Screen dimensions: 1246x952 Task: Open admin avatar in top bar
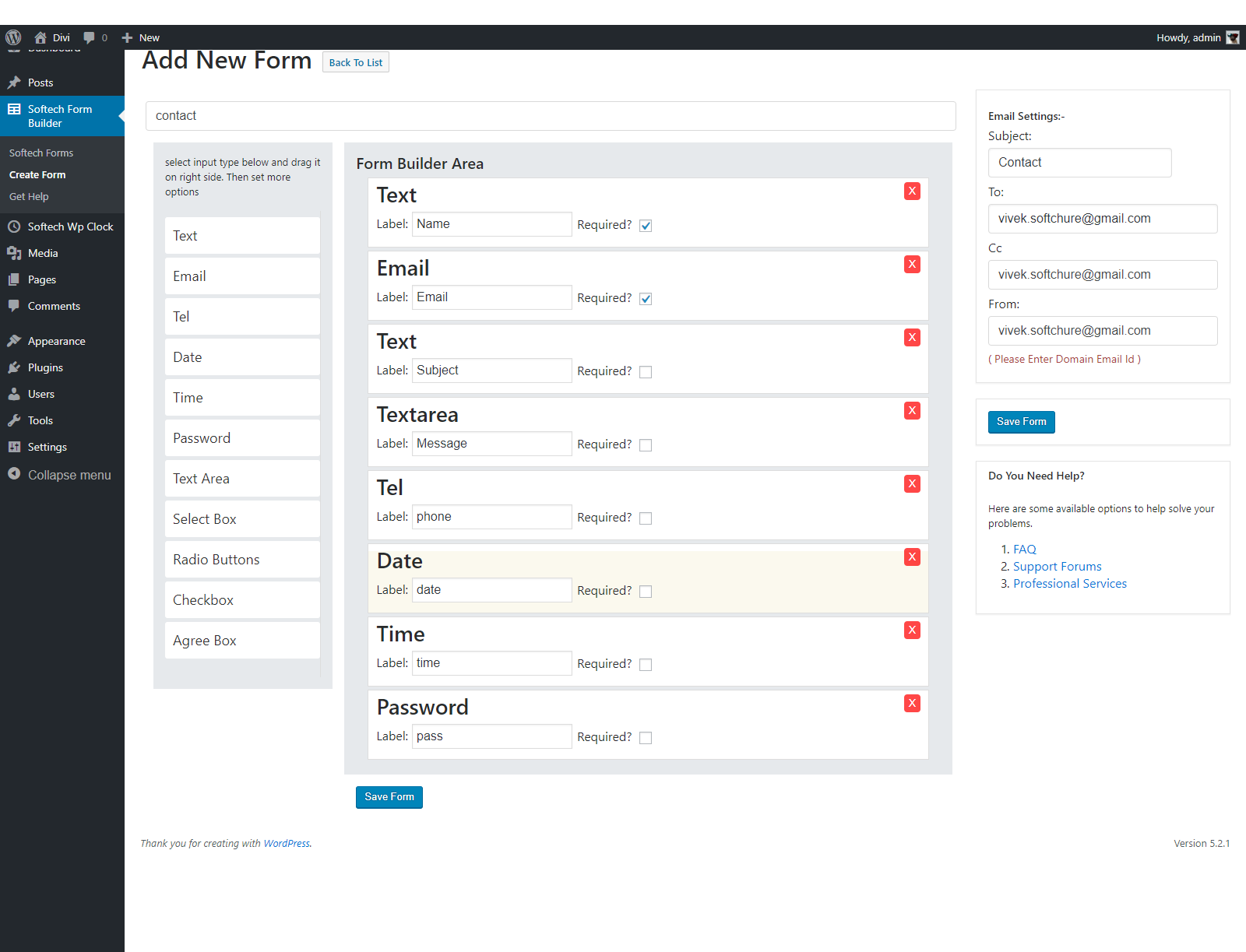[1233, 37]
